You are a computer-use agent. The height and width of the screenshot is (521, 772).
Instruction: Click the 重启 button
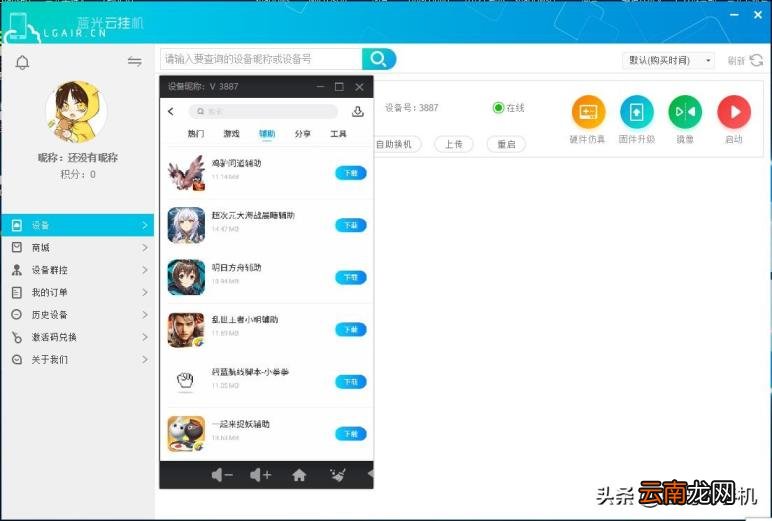click(x=506, y=144)
